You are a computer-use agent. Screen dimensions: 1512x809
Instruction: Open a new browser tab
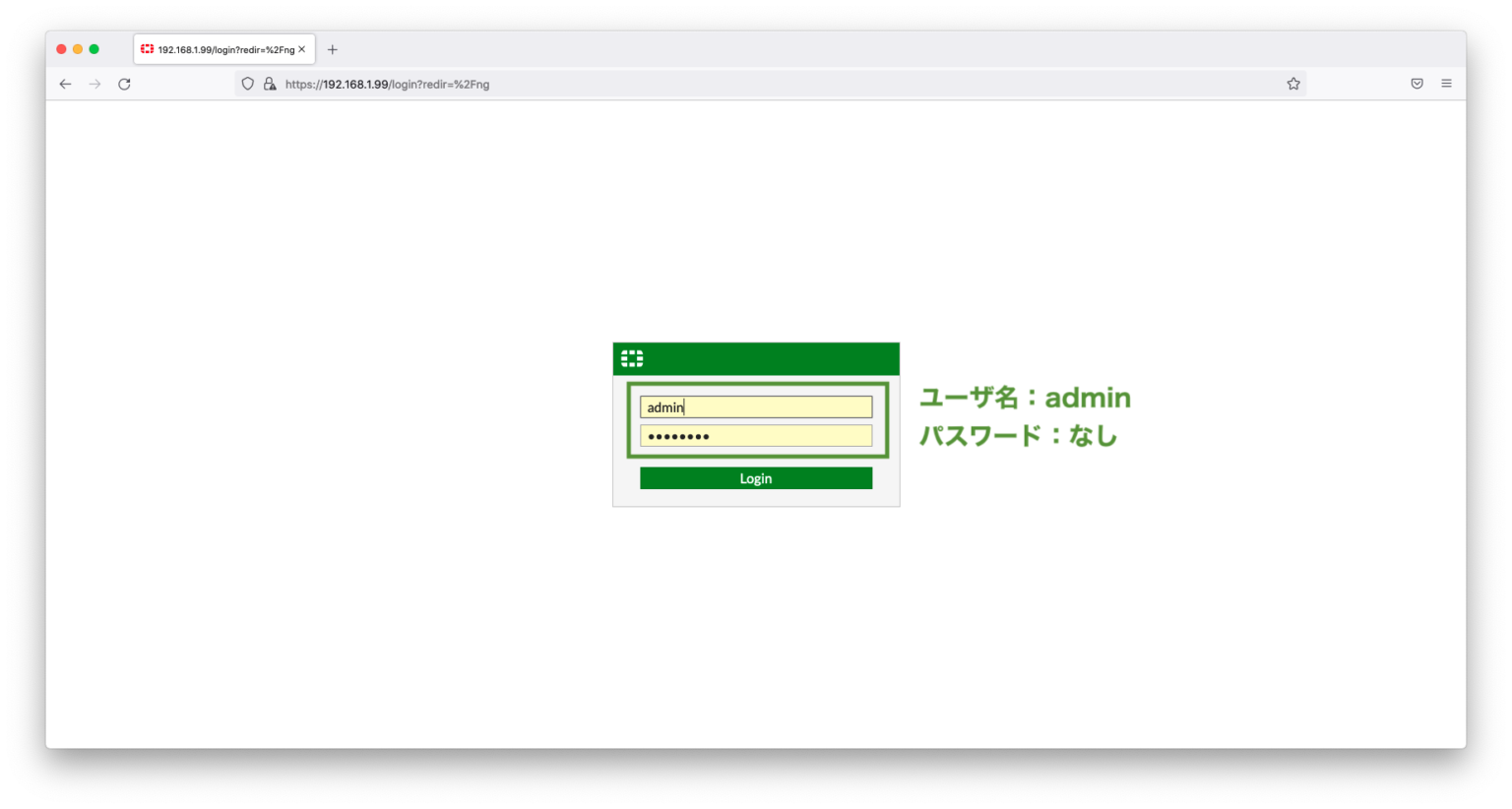click(333, 49)
